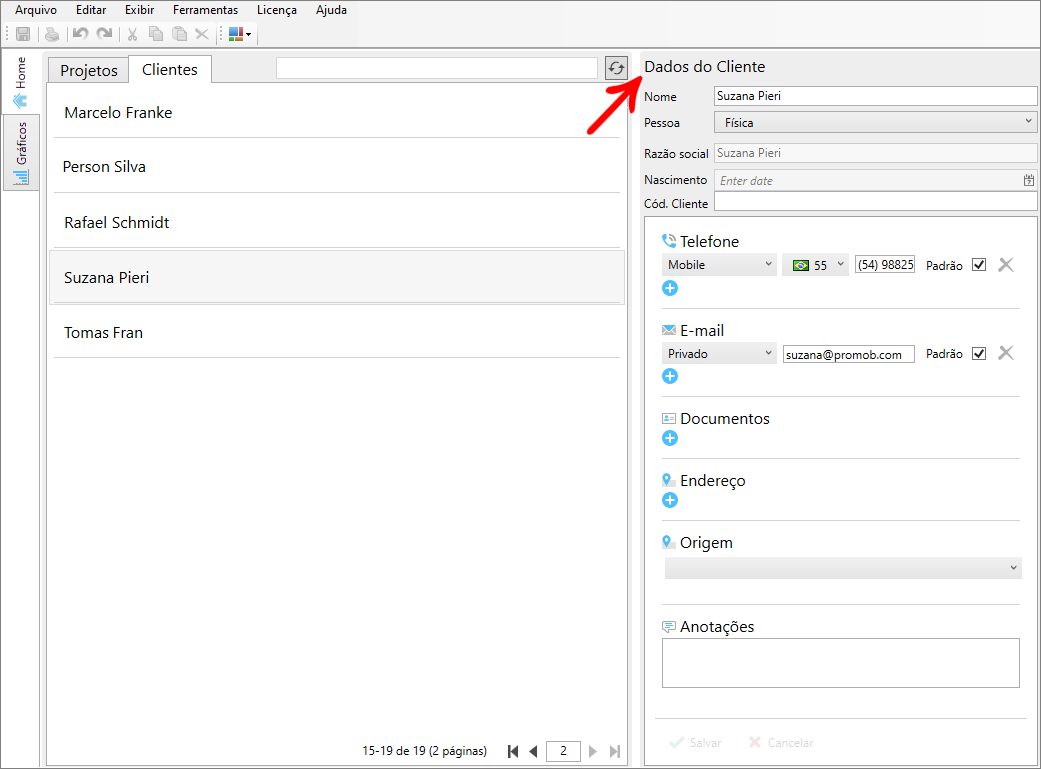Click the page number field
Screen dimensions: 1041x769
[563, 751]
